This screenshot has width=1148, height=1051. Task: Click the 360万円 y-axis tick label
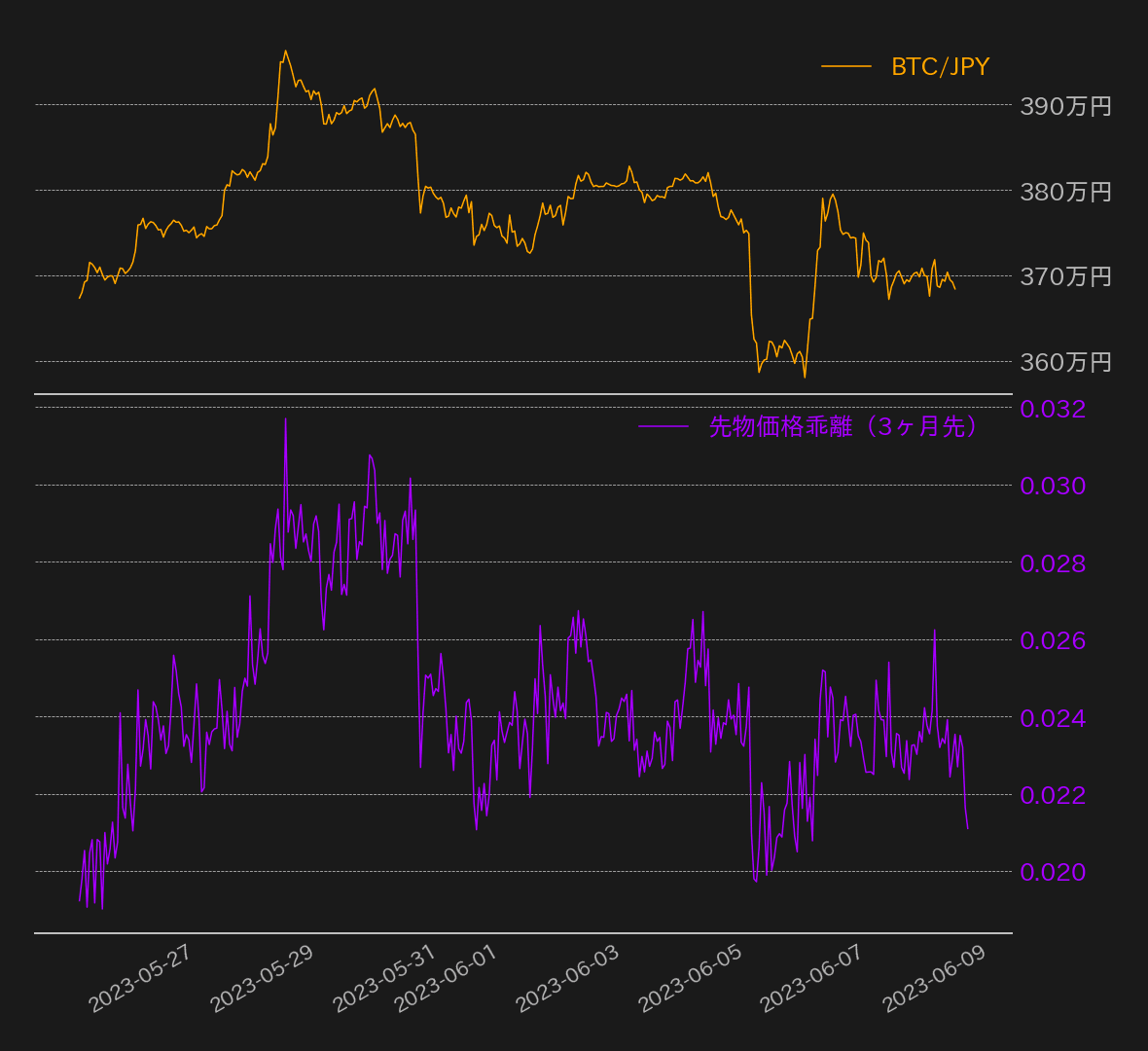[1065, 362]
